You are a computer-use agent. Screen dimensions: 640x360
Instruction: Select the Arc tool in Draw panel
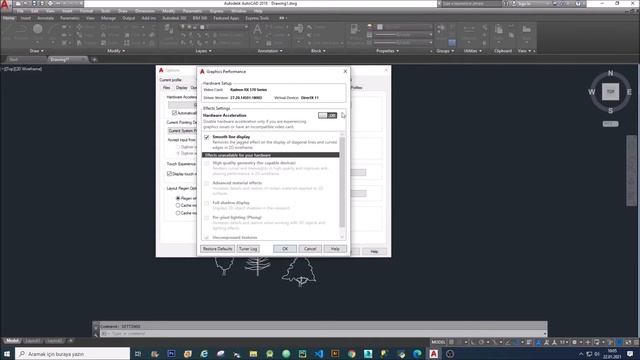pos(53,29)
